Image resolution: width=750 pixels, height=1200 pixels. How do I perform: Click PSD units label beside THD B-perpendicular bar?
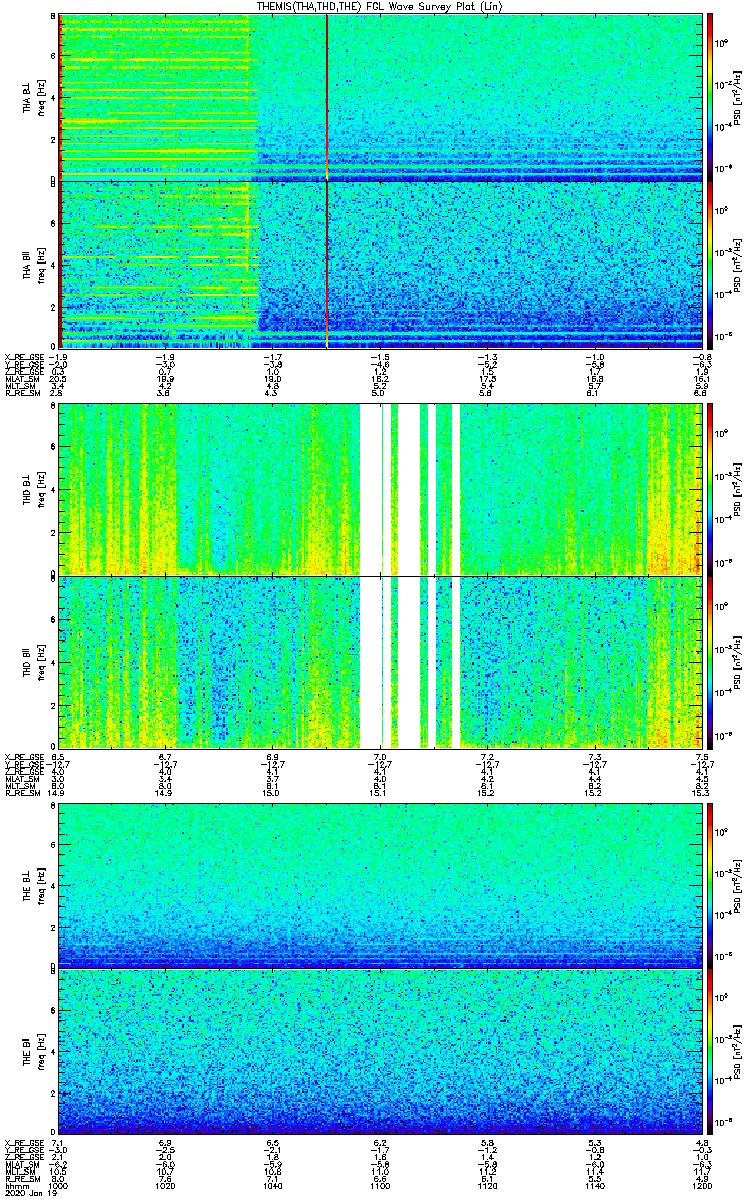pos(738,488)
